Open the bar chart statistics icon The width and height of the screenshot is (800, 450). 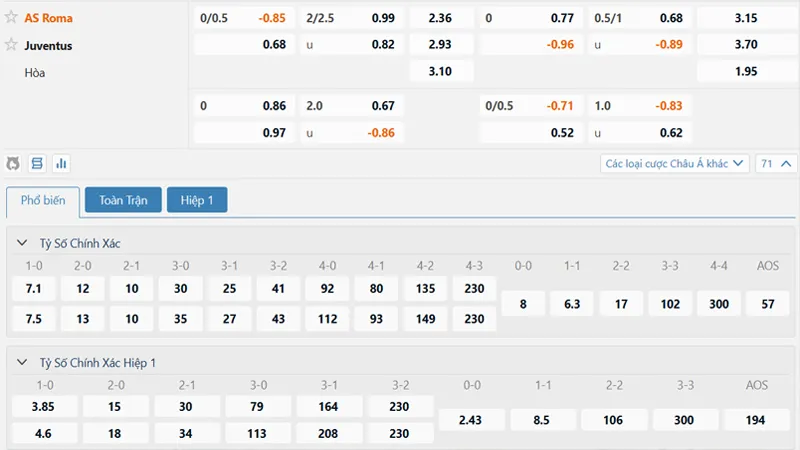(61, 163)
